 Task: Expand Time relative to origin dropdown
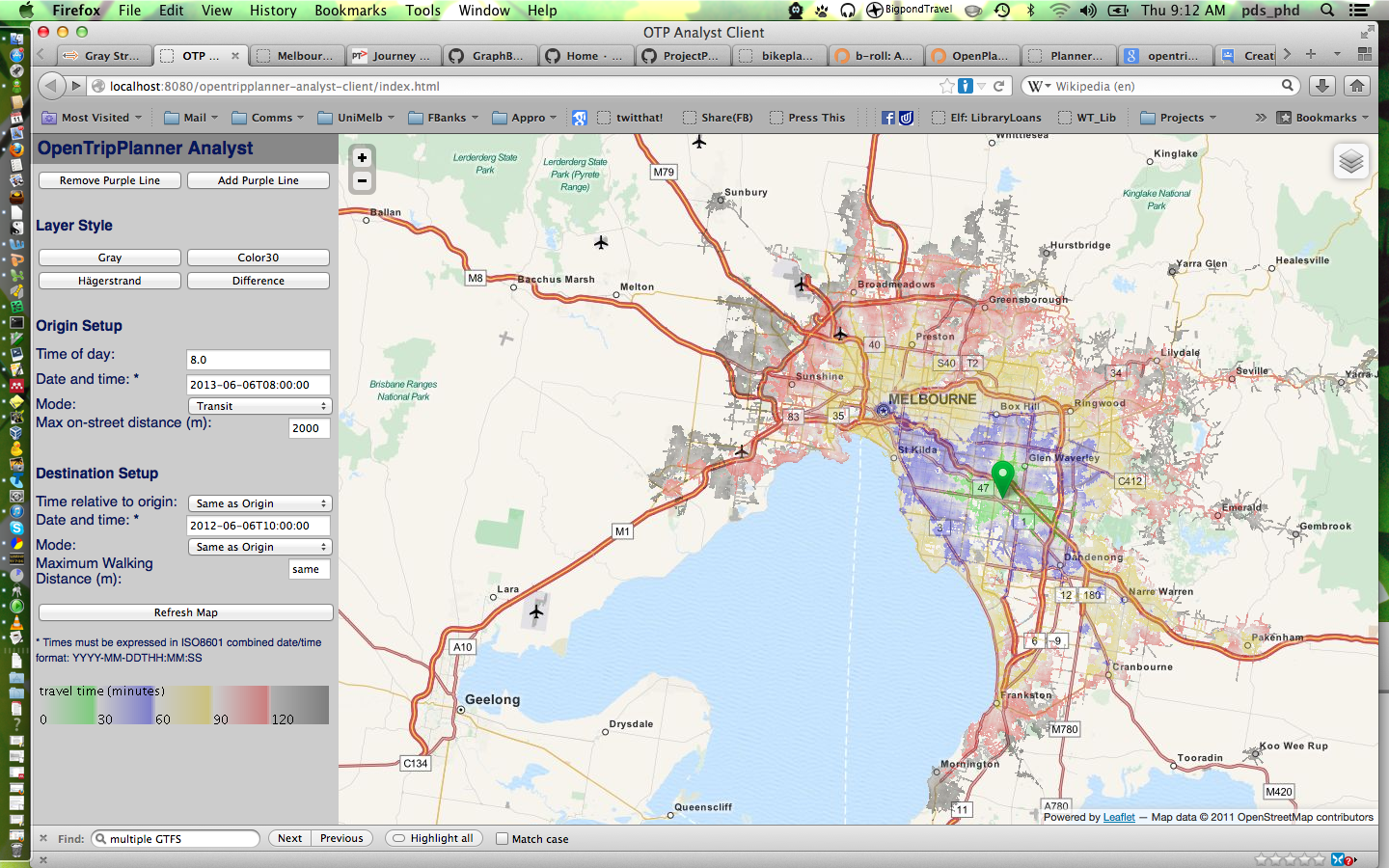pyautogui.click(x=259, y=503)
